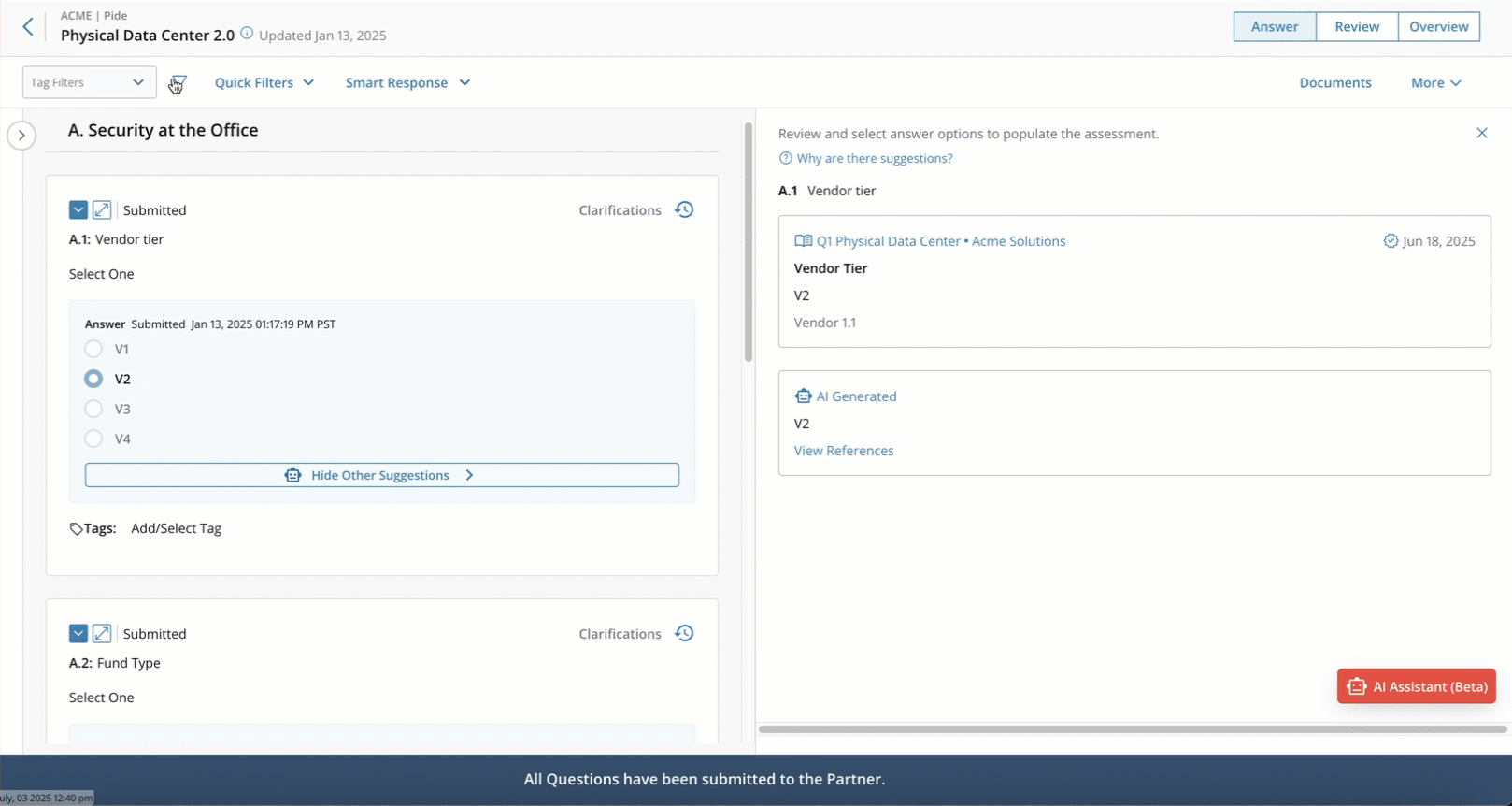Screen dimensions: 1512x806
Task: Open the history icon for question A.2
Action: 684,633
